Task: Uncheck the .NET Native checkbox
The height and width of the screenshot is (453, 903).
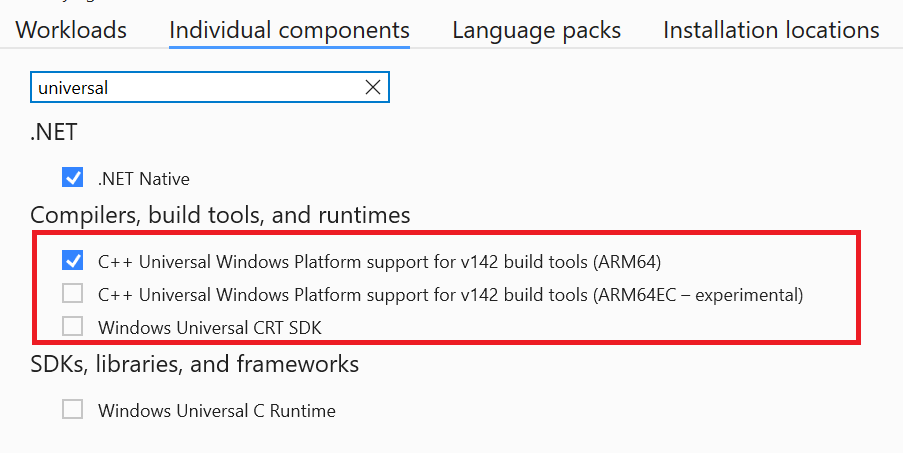Action: coord(73,178)
